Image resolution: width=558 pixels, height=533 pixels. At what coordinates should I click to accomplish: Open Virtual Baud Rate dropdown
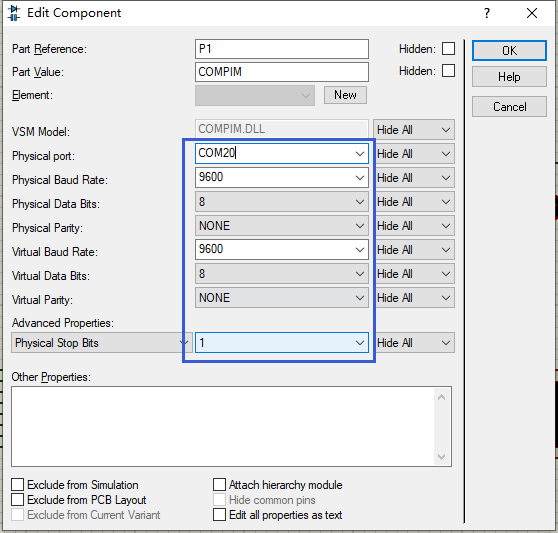pos(281,249)
